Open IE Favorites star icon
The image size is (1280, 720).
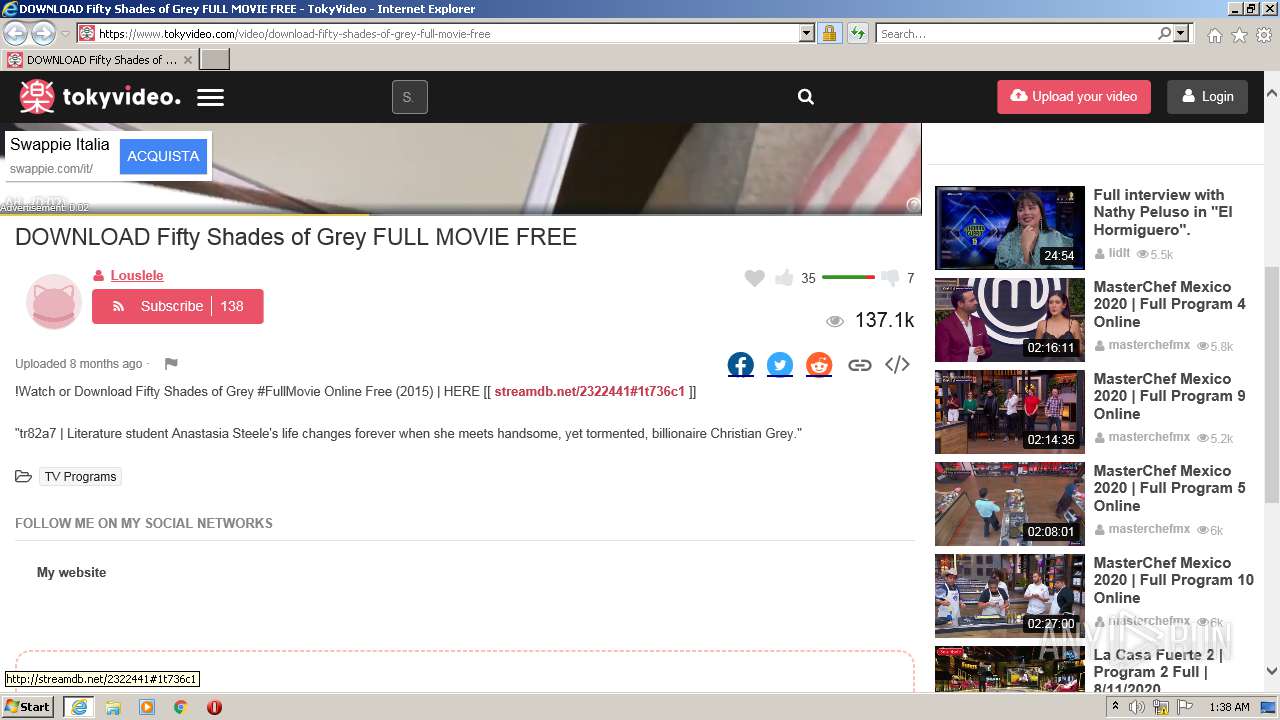click(1239, 35)
